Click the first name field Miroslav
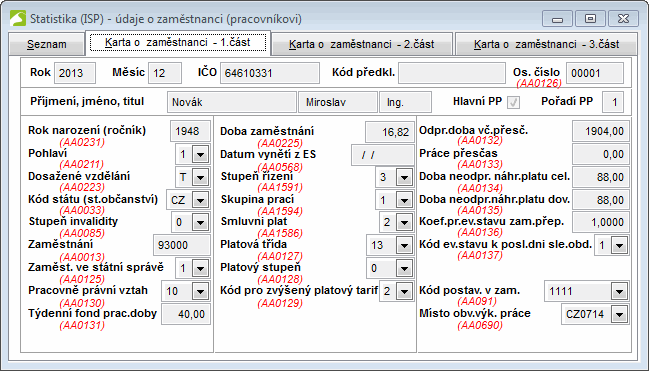The image size is (649, 371). tap(338, 102)
